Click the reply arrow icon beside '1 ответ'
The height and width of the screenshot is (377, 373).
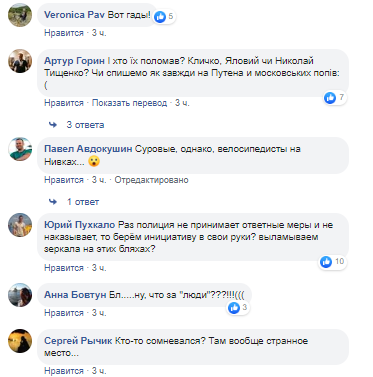[x=53, y=202]
